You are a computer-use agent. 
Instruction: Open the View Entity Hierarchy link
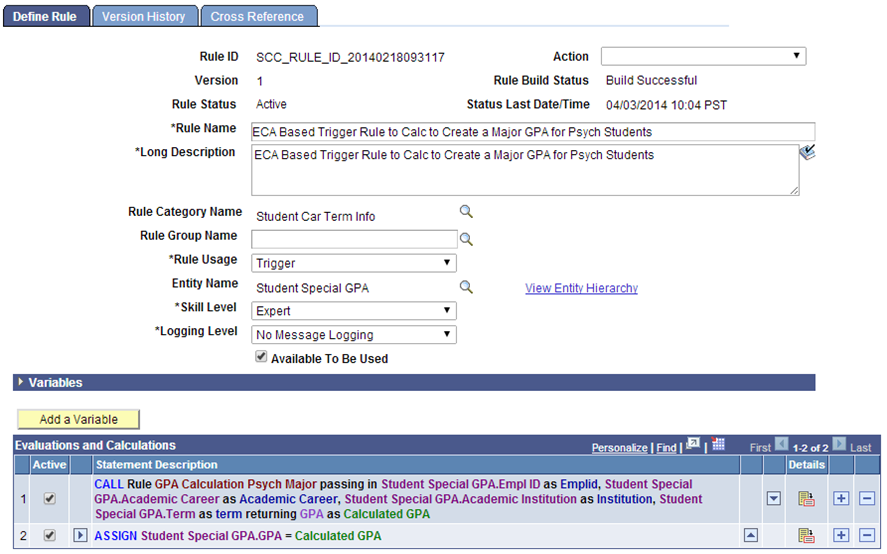coord(581,288)
